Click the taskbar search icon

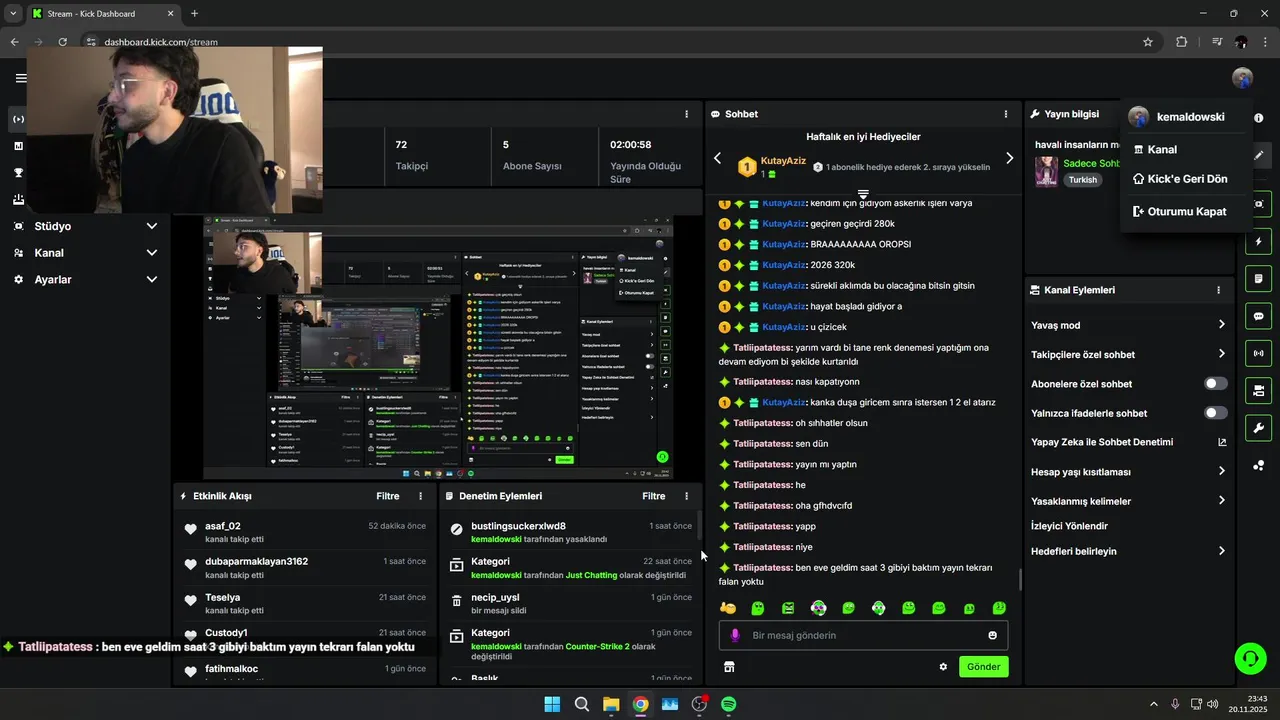point(582,704)
